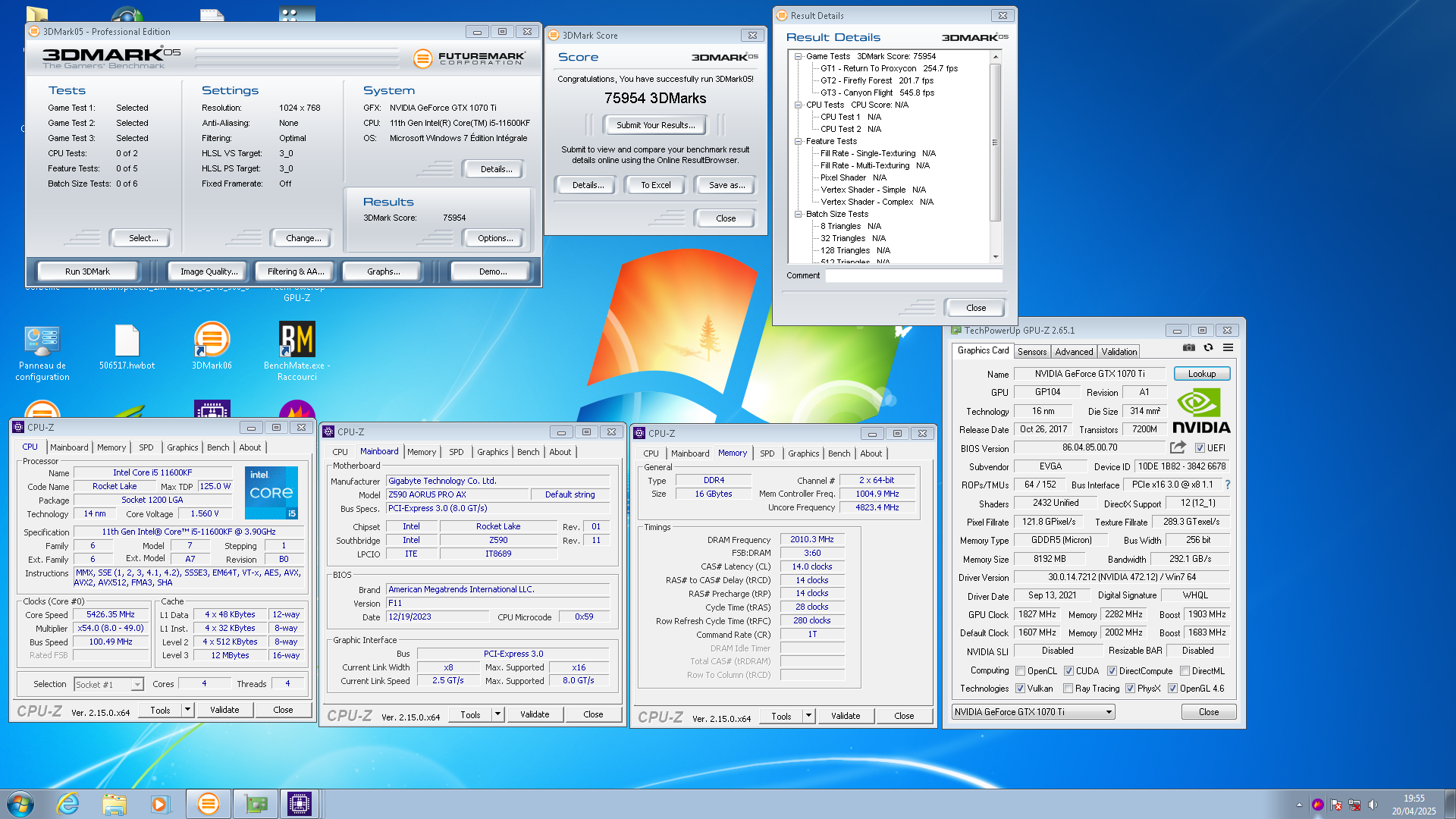This screenshot has width=1456, height=819.
Task: Click the Windows Start orb
Action: point(20,804)
